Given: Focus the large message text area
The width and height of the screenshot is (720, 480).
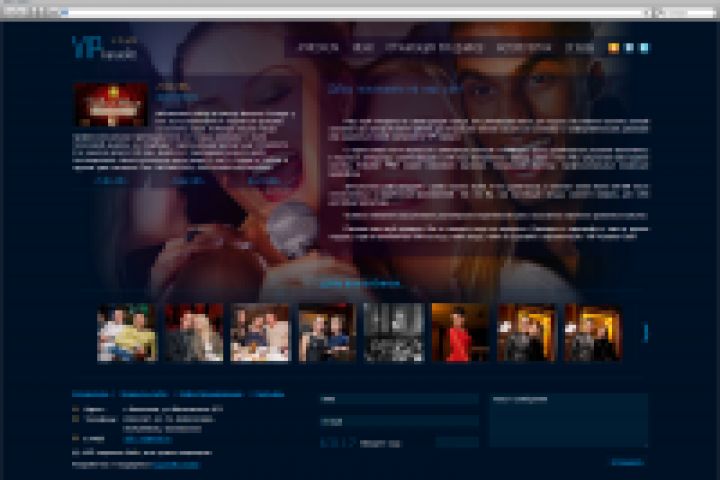Looking at the screenshot, I should (x=568, y=420).
